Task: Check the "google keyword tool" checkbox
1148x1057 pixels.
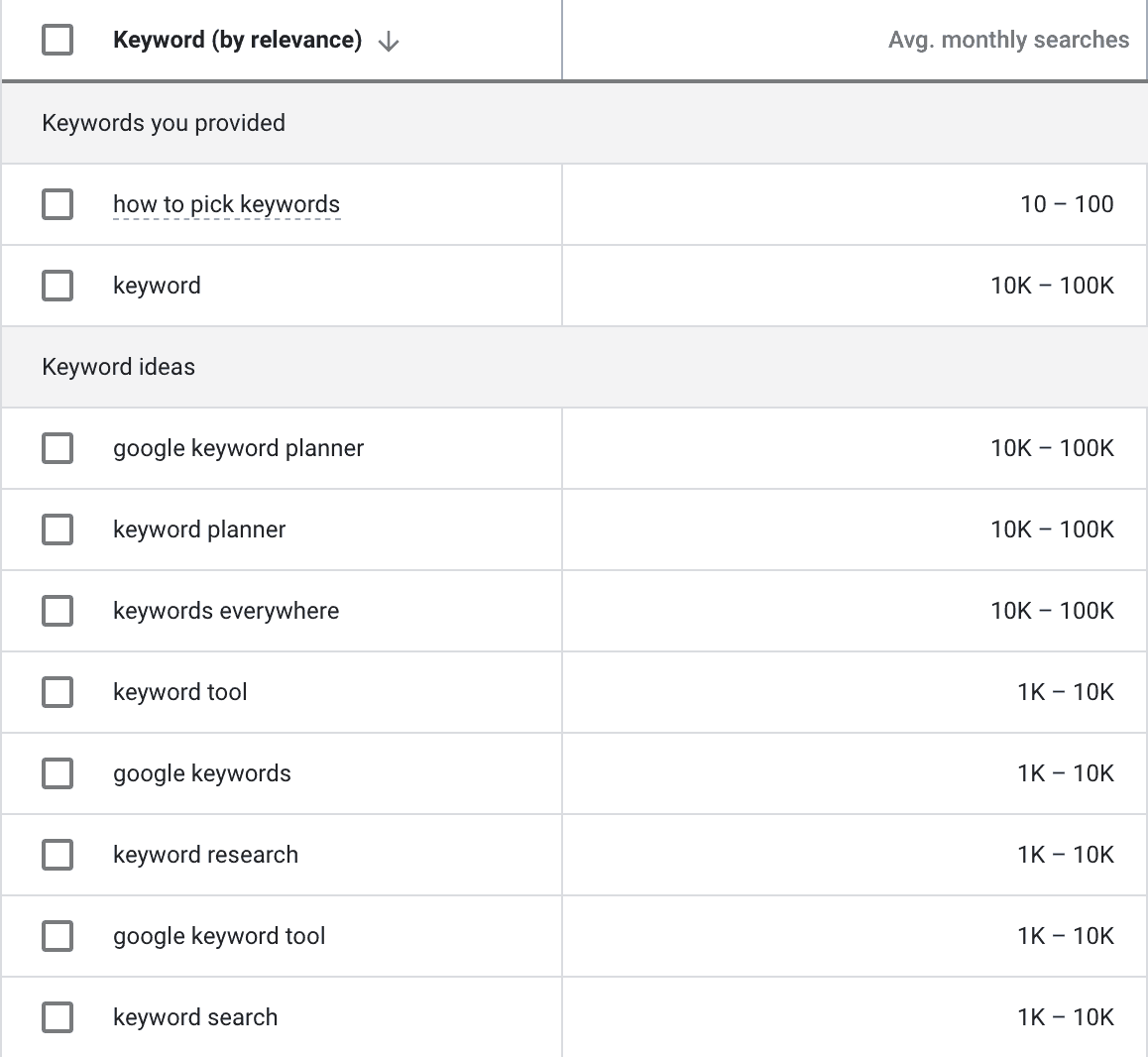Action: pos(57,936)
